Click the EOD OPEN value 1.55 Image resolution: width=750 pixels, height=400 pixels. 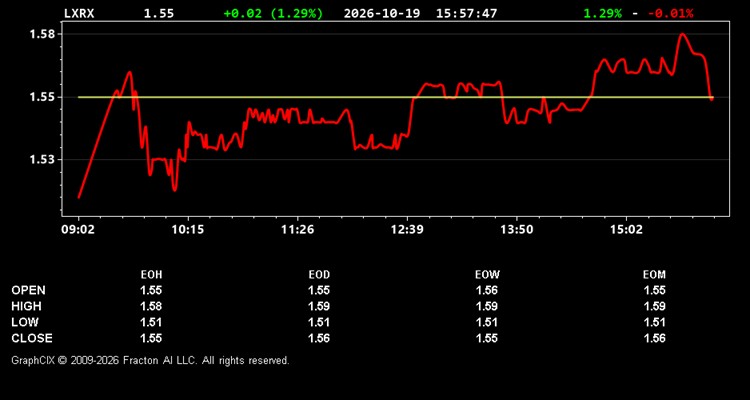click(319, 290)
